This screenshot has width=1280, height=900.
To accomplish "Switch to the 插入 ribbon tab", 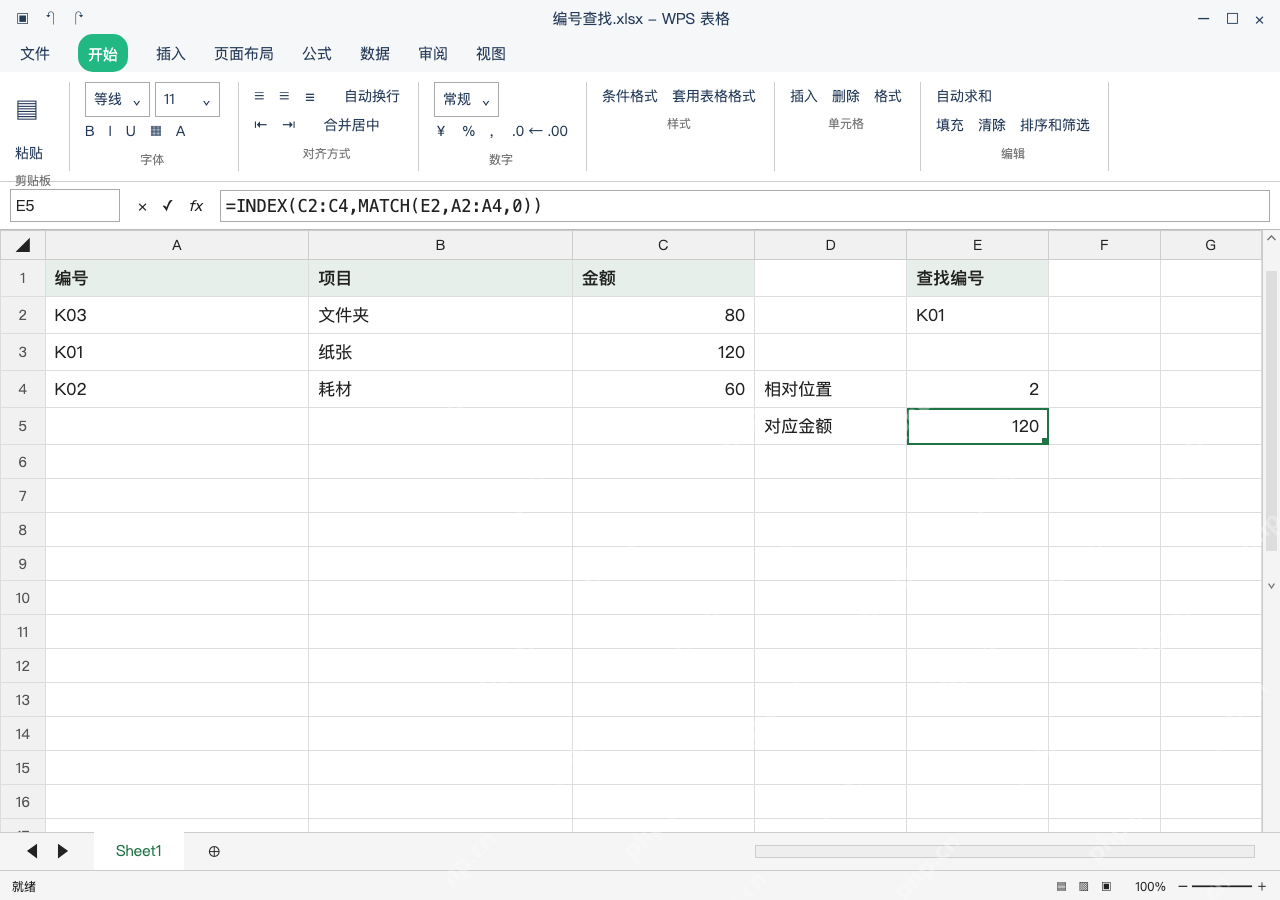I will click(x=171, y=54).
